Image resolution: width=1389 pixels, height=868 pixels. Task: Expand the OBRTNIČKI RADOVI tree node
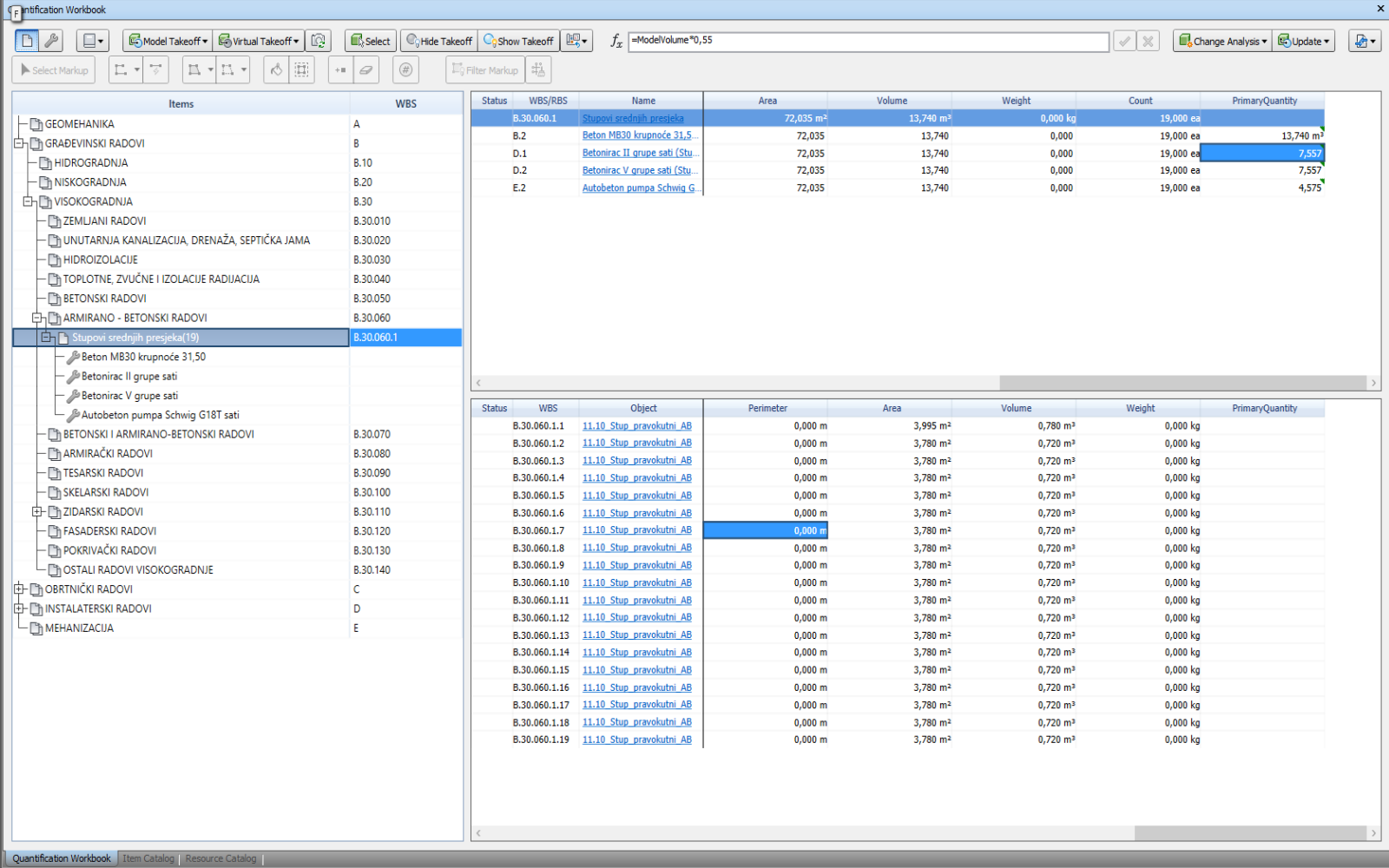(19, 589)
